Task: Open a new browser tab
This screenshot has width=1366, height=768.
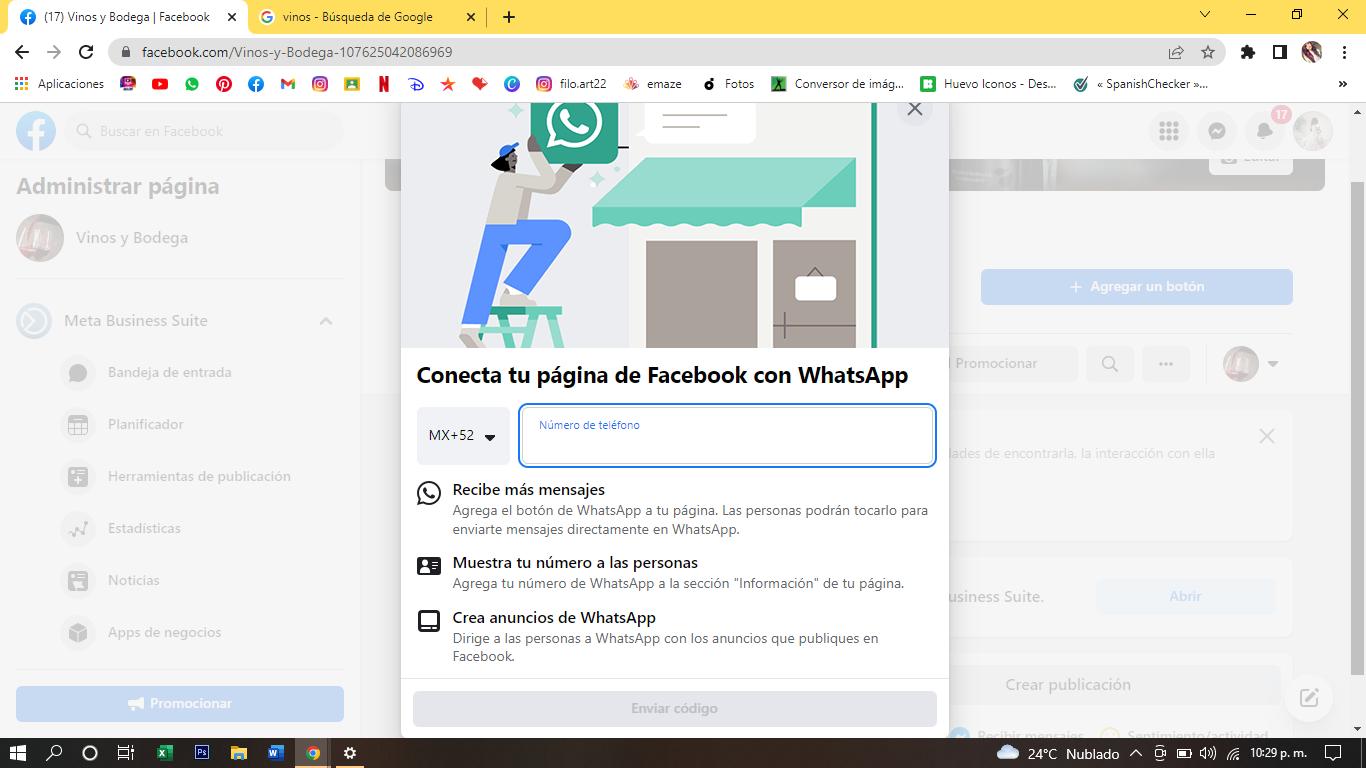Action: tap(509, 17)
